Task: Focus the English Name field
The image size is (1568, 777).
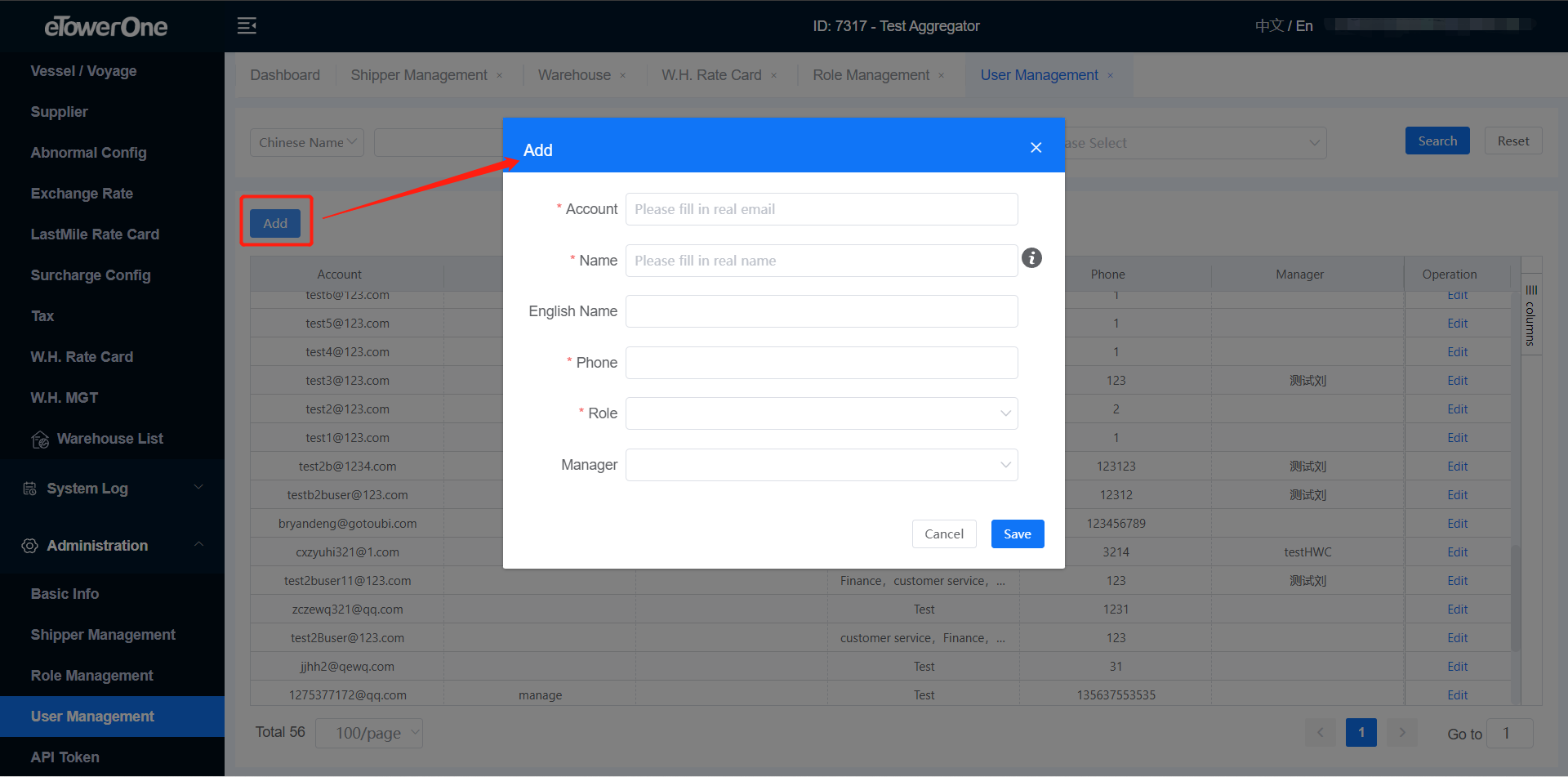Action: click(822, 311)
